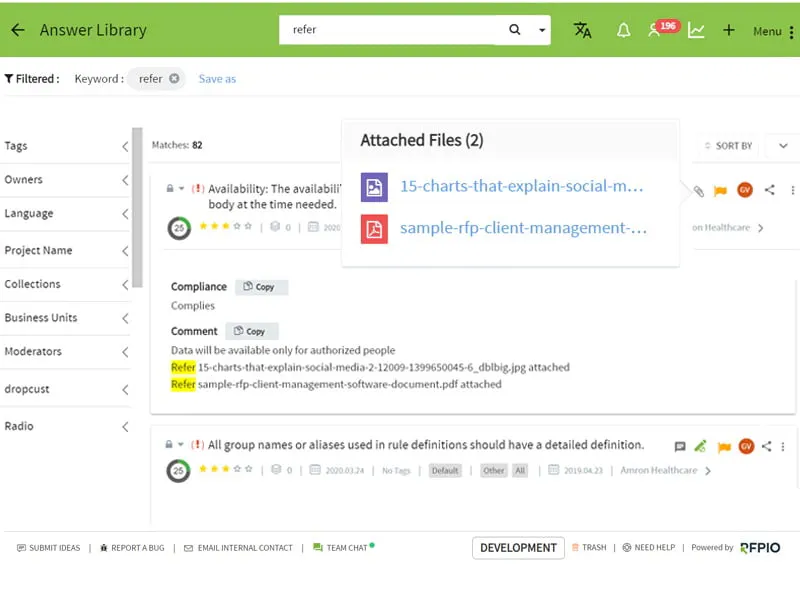
Task: Toggle the 'Other' filter chip
Action: [495, 470]
